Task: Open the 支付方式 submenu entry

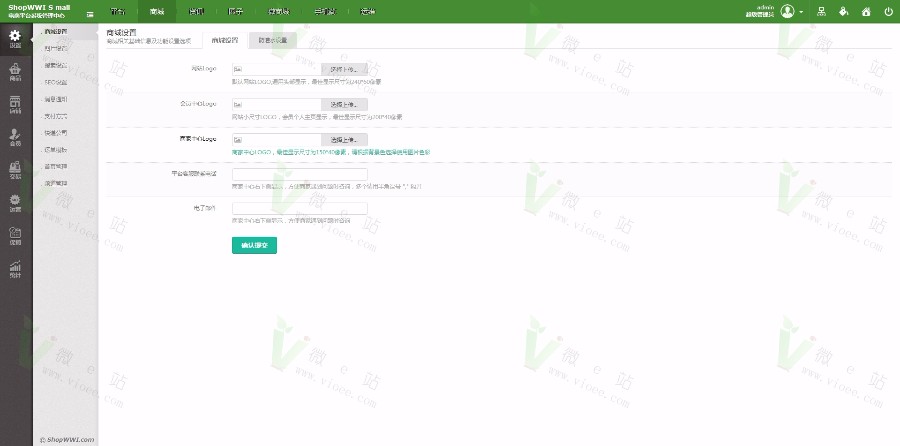Action: 56,116
